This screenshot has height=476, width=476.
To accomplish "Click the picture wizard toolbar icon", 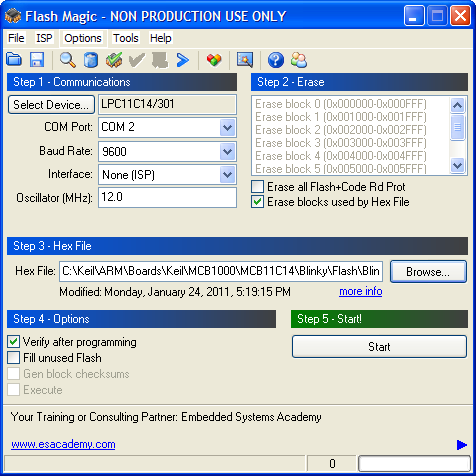I will [245, 60].
